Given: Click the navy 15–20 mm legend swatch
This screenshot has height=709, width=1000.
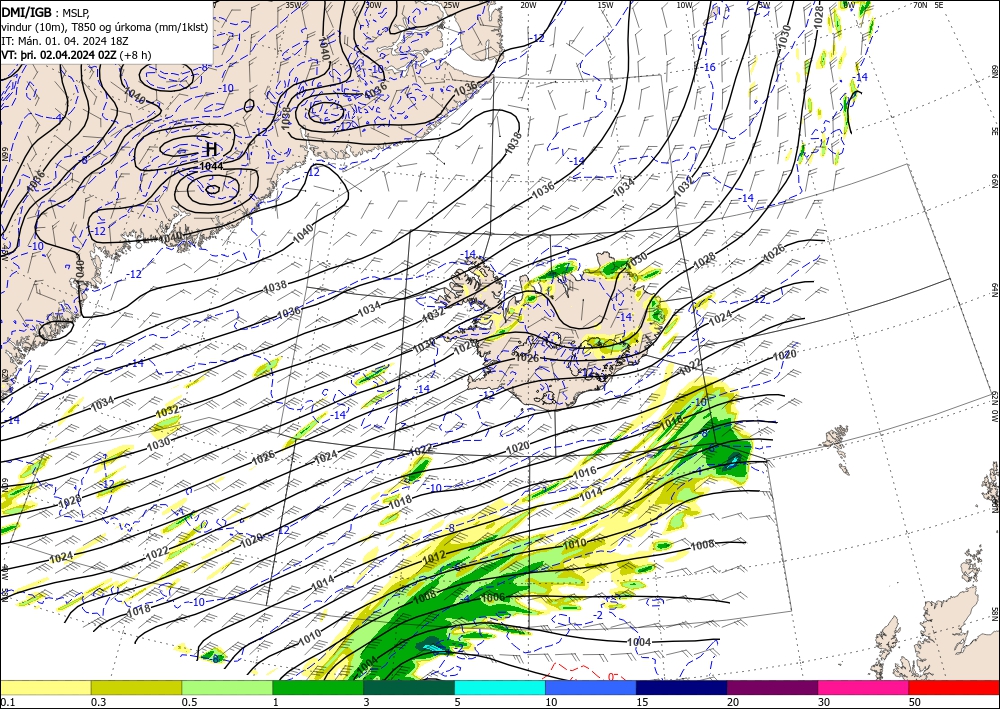Looking at the screenshot, I should [x=682, y=687].
